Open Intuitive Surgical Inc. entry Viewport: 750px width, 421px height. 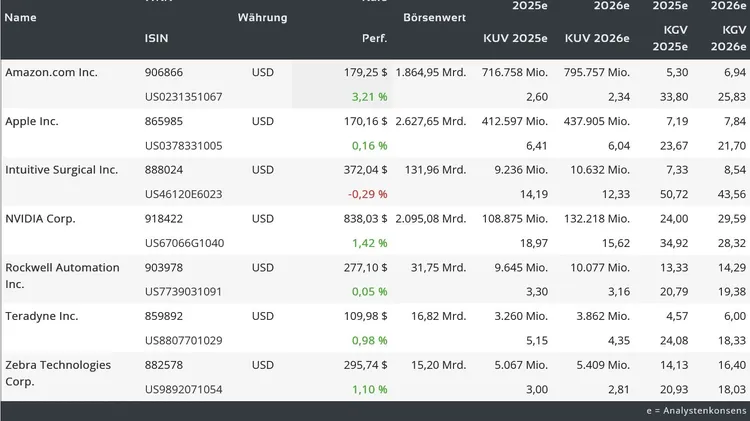point(61,170)
